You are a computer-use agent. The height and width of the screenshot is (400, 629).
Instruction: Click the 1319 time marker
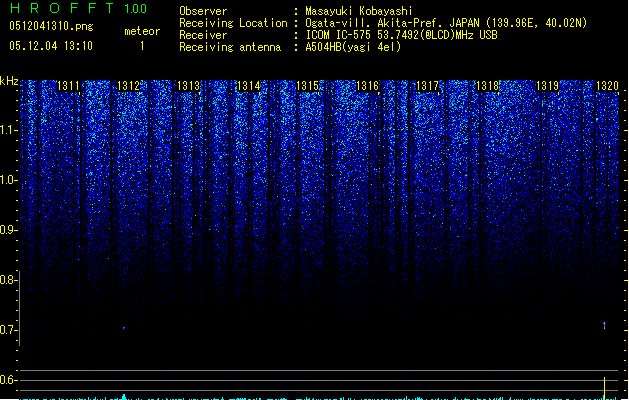pyautogui.click(x=548, y=86)
